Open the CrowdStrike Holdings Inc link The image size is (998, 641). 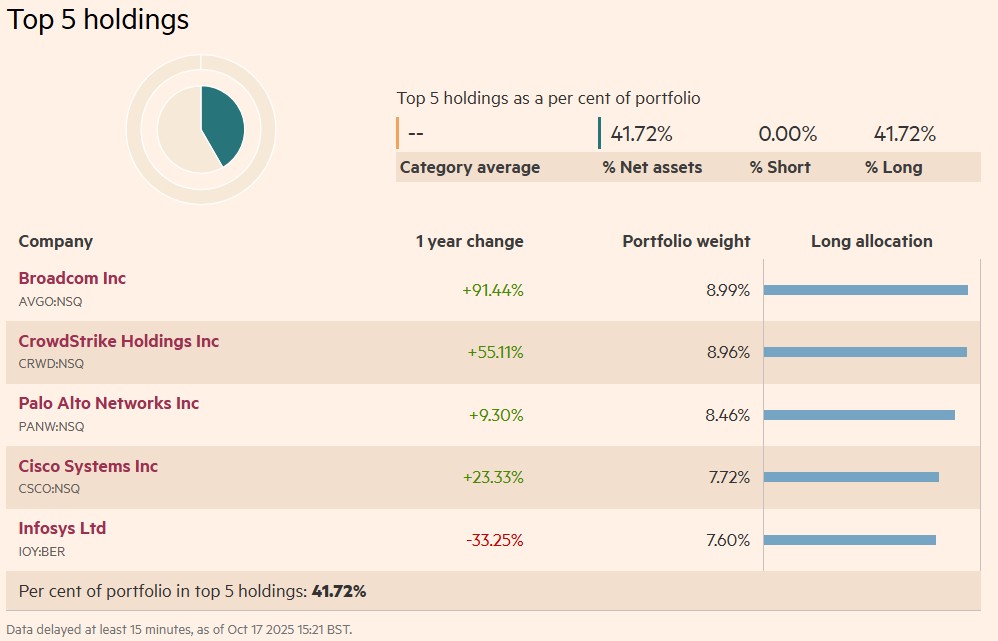pyautogui.click(x=118, y=341)
